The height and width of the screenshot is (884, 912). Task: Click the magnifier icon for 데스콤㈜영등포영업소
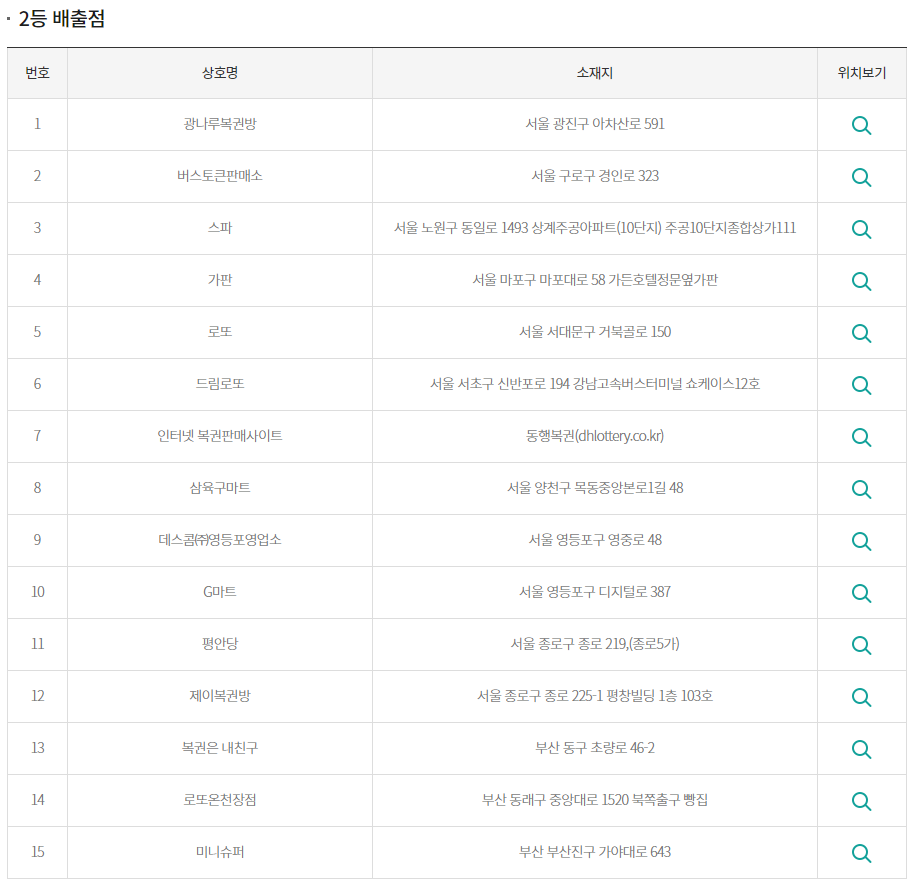point(861,541)
